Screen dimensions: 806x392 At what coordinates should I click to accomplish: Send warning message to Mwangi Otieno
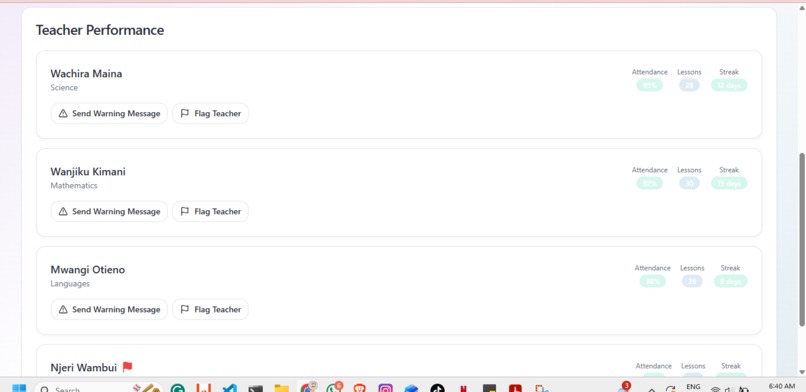pyautogui.click(x=109, y=309)
